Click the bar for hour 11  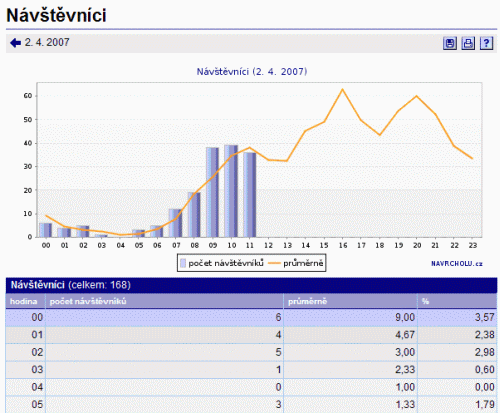tap(250, 195)
